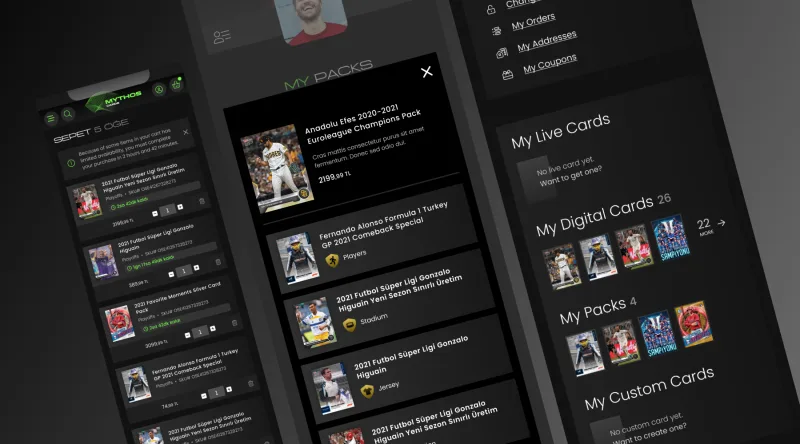Screen dimensions: 800x444
Task: Decrease quantity of Favorite Moments Silver pack
Action: (x=187, y=335)
